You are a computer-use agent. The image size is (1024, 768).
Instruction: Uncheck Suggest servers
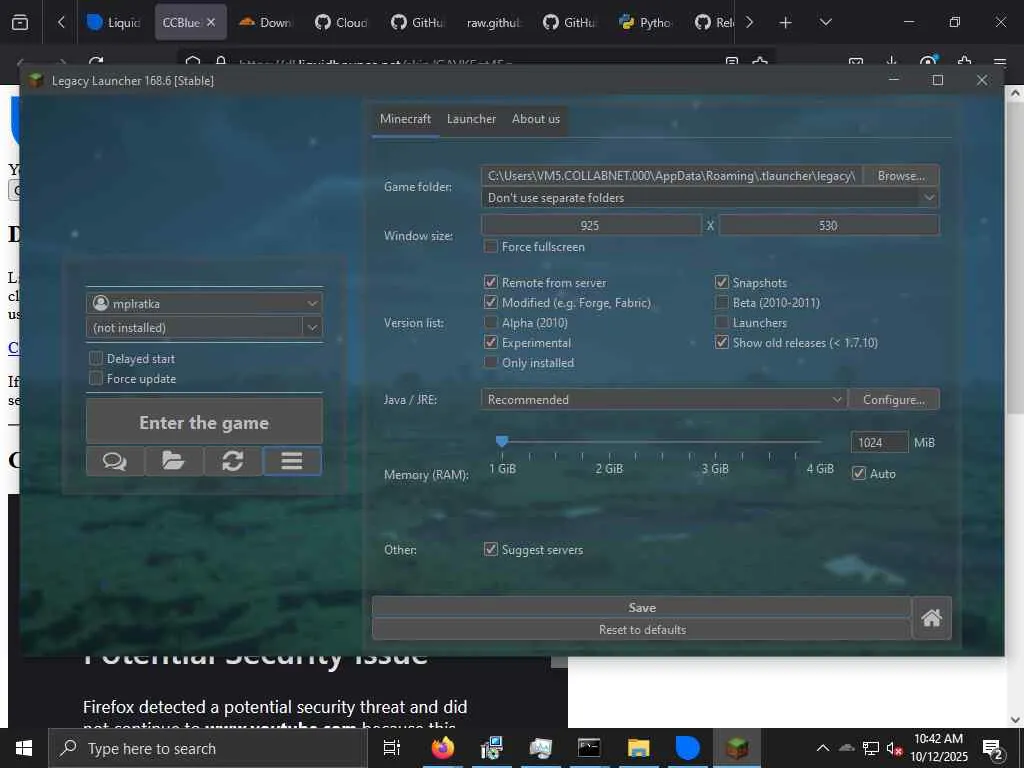click(x=490, y=549)
